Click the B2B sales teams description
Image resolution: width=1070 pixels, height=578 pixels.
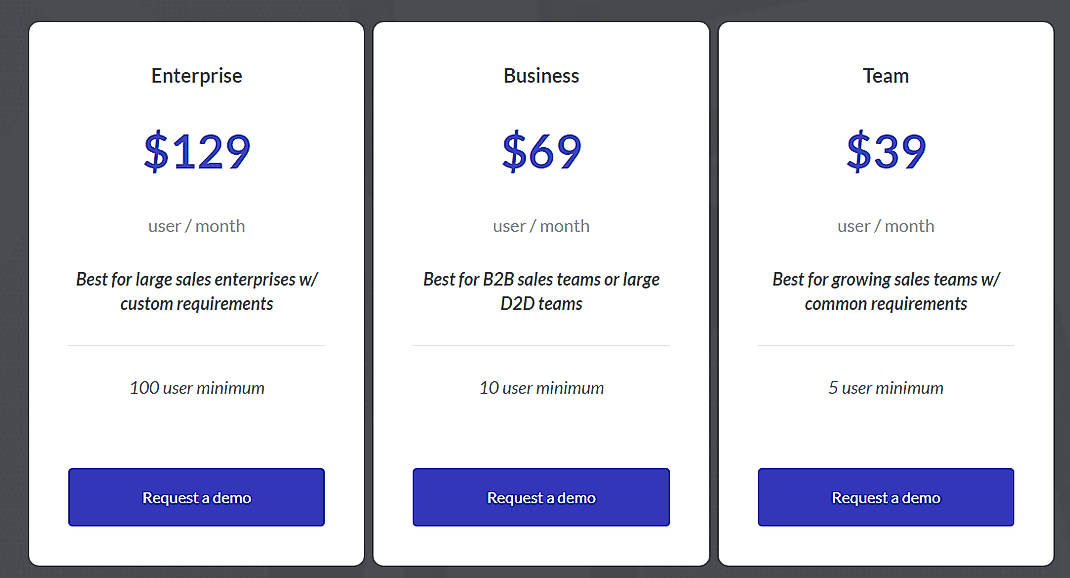coord(541,291)
